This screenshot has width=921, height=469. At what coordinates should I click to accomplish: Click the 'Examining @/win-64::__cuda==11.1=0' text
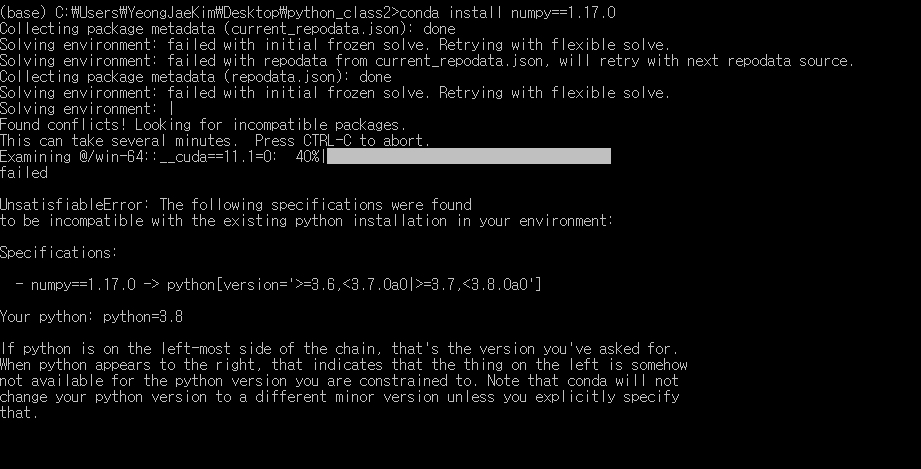139,157
